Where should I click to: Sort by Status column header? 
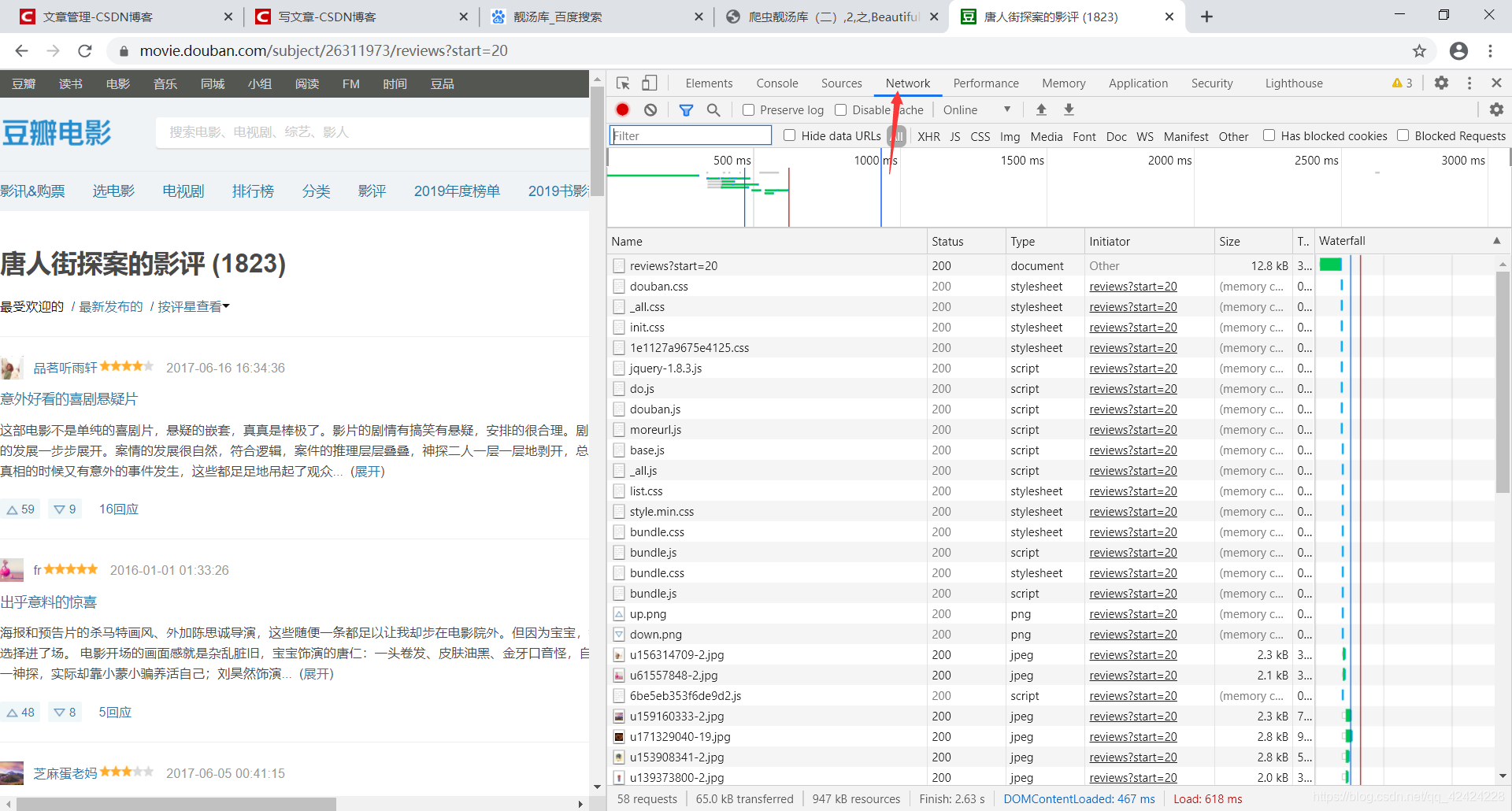965,241
